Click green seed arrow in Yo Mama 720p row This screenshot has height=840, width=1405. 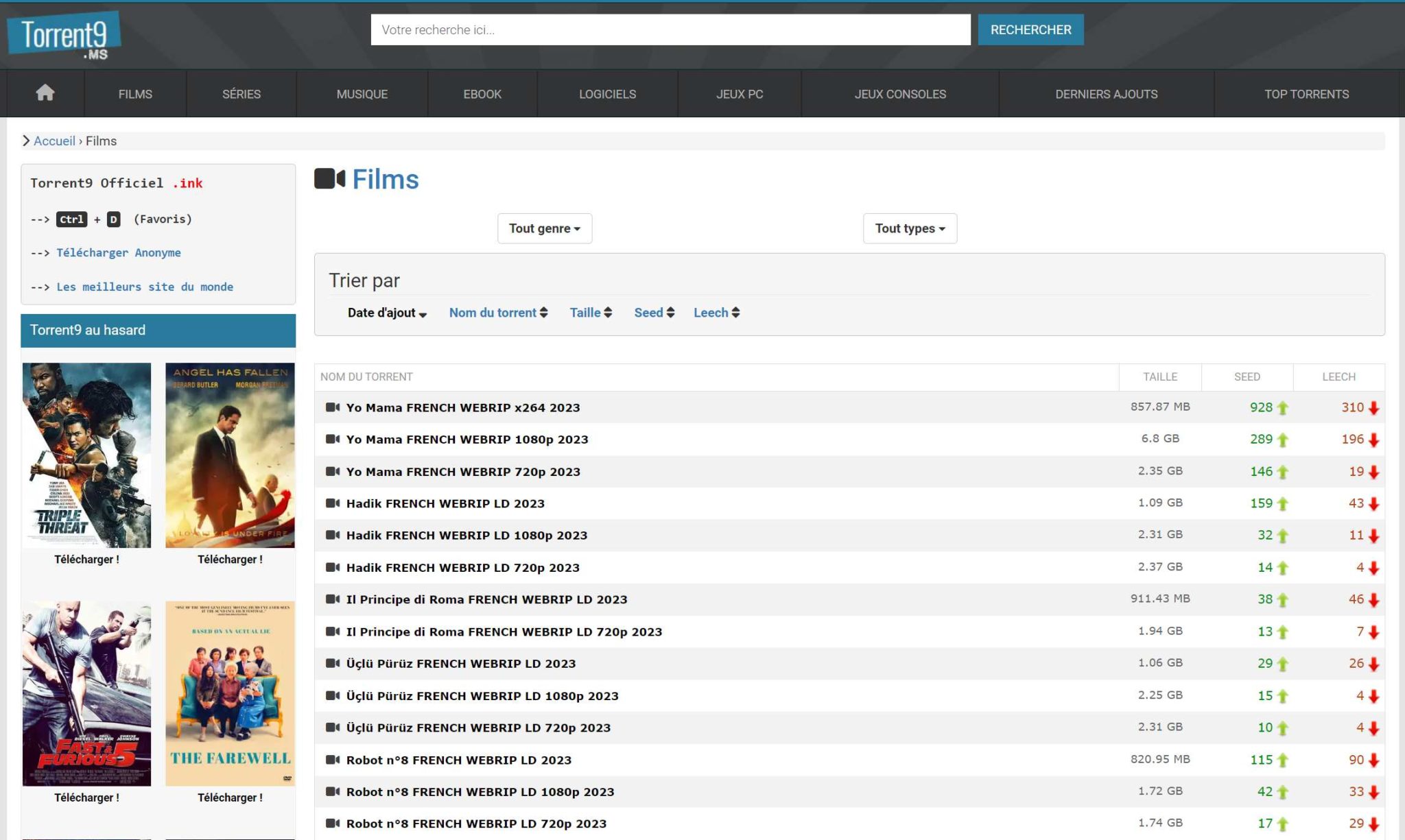click(x=1282, y=472)
